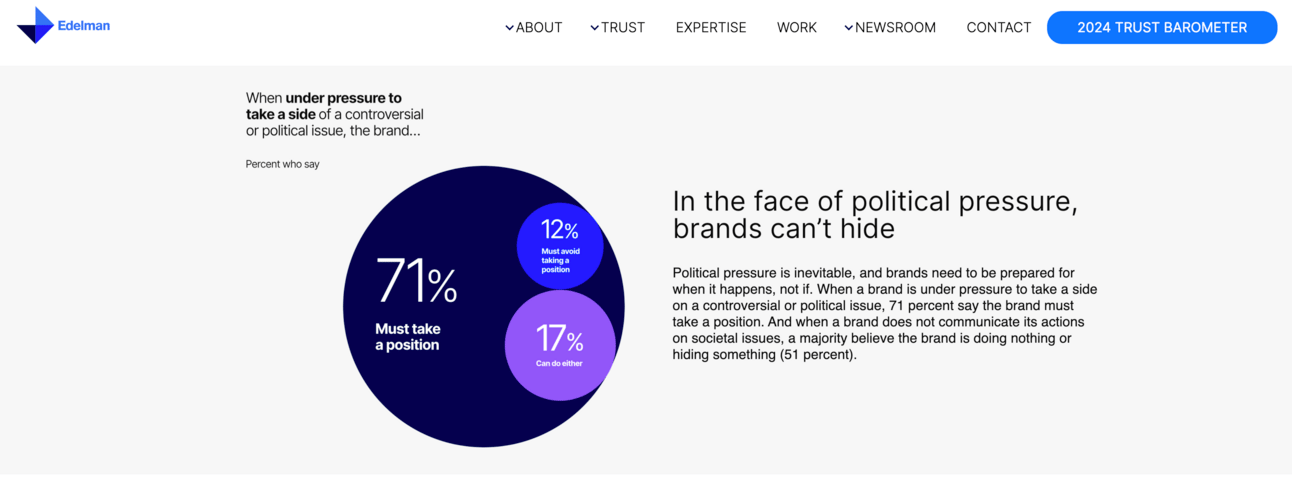This screenshot has width=1292, height=479.
Task: Expand the Trust dropdown chevron
Action: click(x=594, y=28)
